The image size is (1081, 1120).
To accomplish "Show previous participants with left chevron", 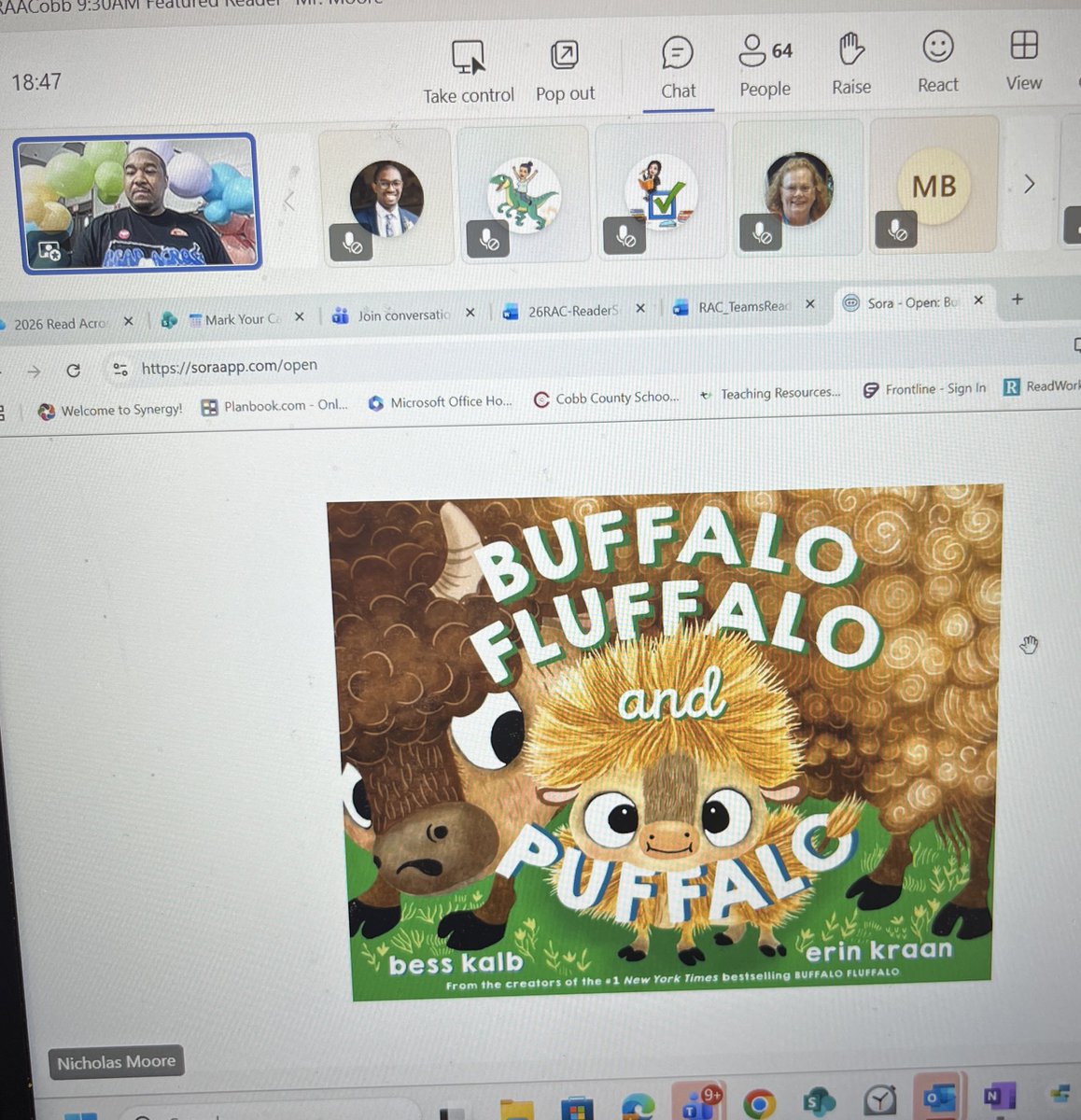I will coord(289,201).
